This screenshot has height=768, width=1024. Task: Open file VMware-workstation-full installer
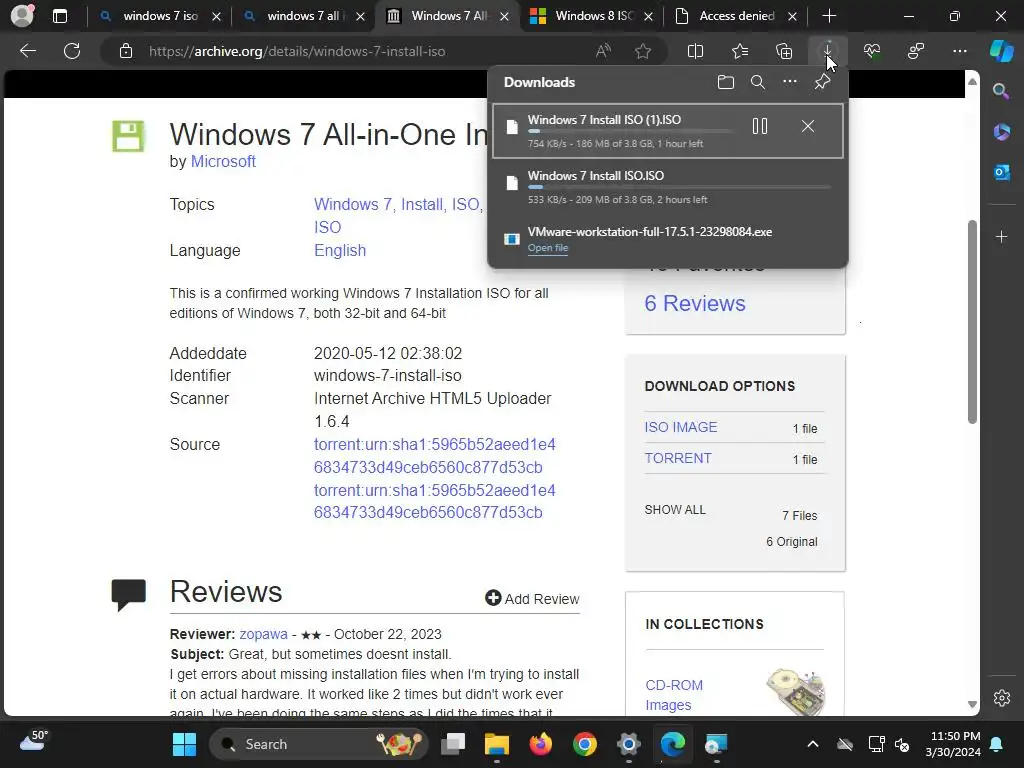point(548,248)
